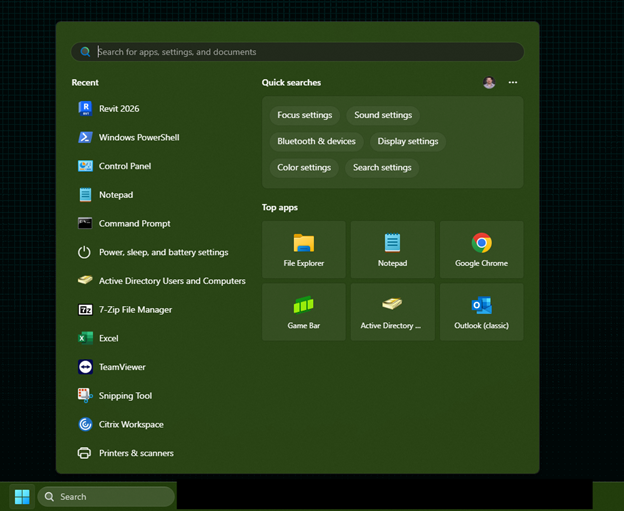Open Command Prompt icon
This screenshot has height=511, width=624.
tap(85, 223)
